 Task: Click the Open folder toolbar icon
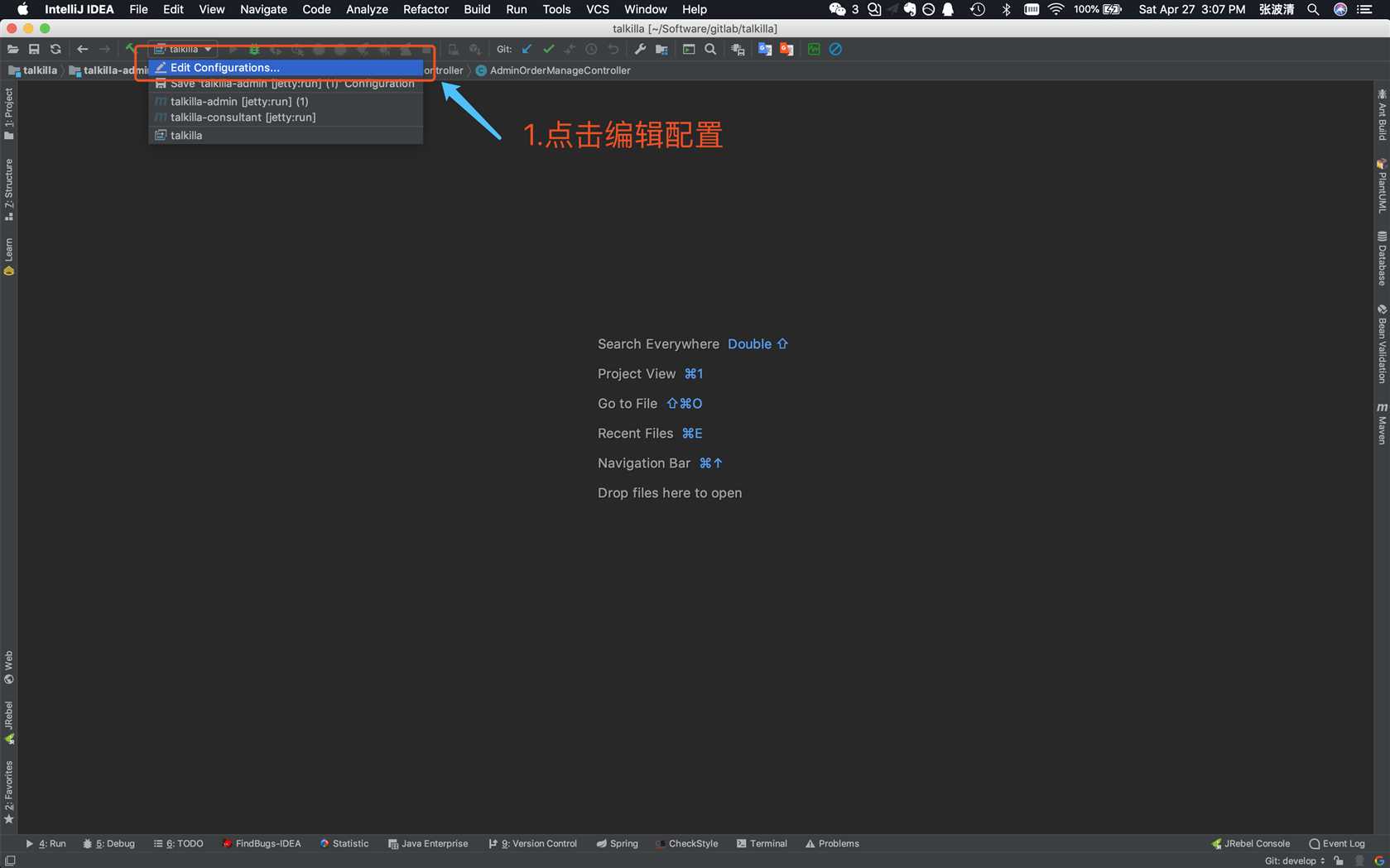coord(12,50)
